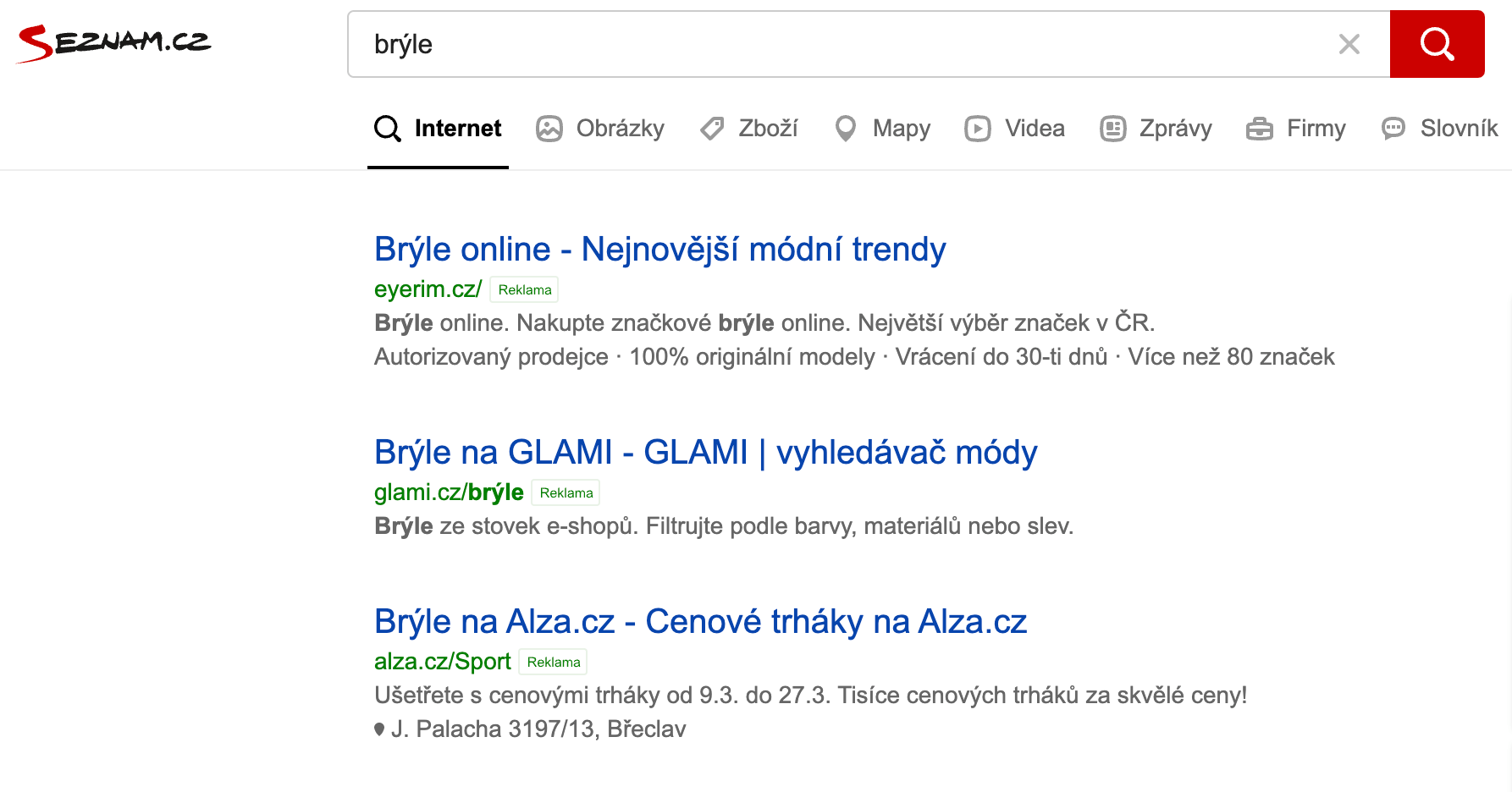
Task: Switch to the Internet tab
Action: point(438,129)
